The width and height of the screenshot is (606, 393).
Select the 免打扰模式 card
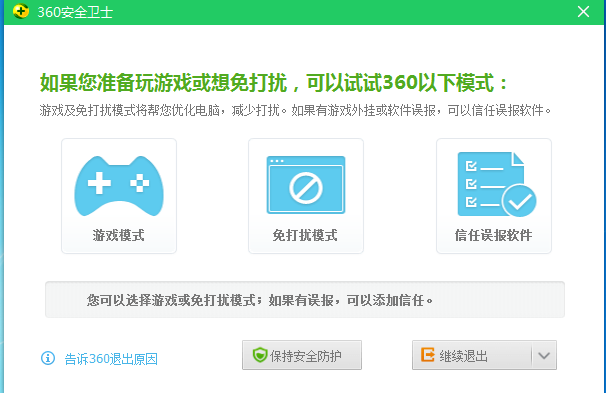tap(306, 196)
